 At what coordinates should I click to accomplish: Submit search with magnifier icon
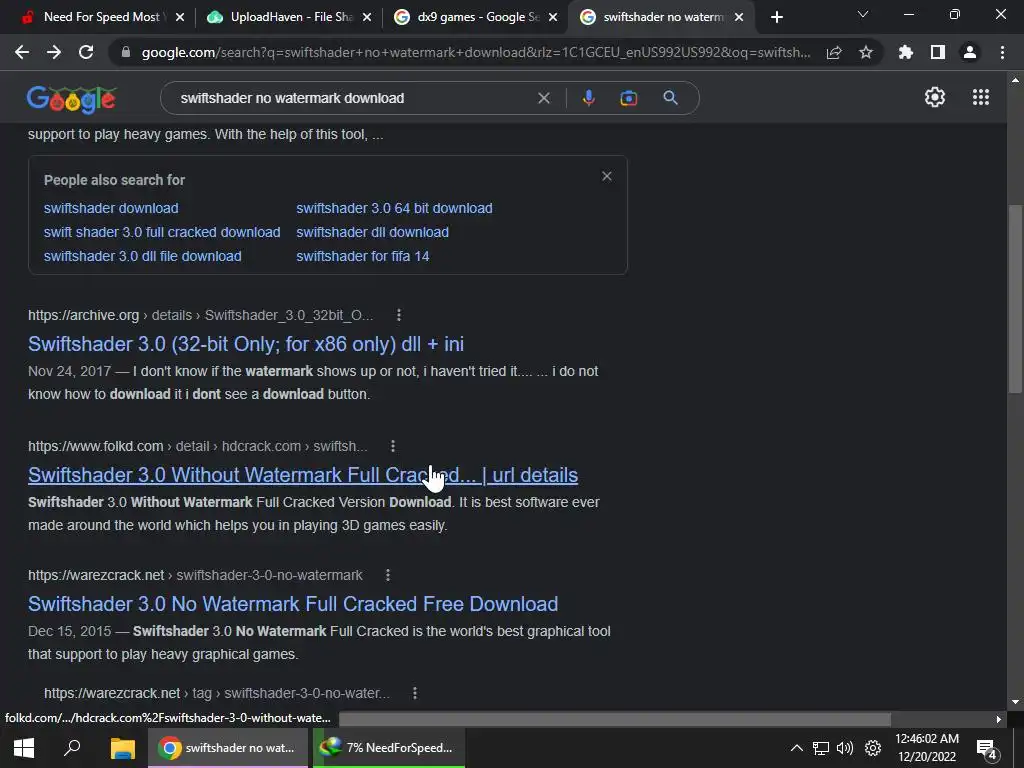(671, 98)
